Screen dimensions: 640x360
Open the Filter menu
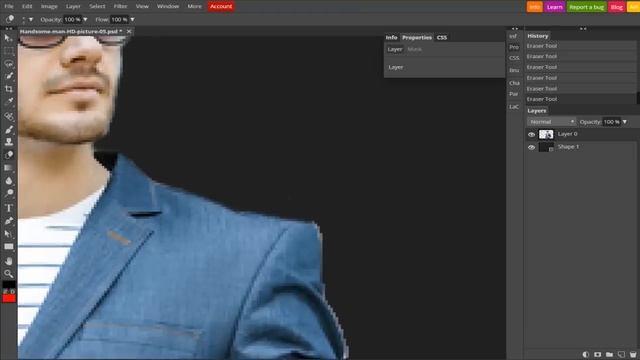pyautogui.click(x=120, y=6)
